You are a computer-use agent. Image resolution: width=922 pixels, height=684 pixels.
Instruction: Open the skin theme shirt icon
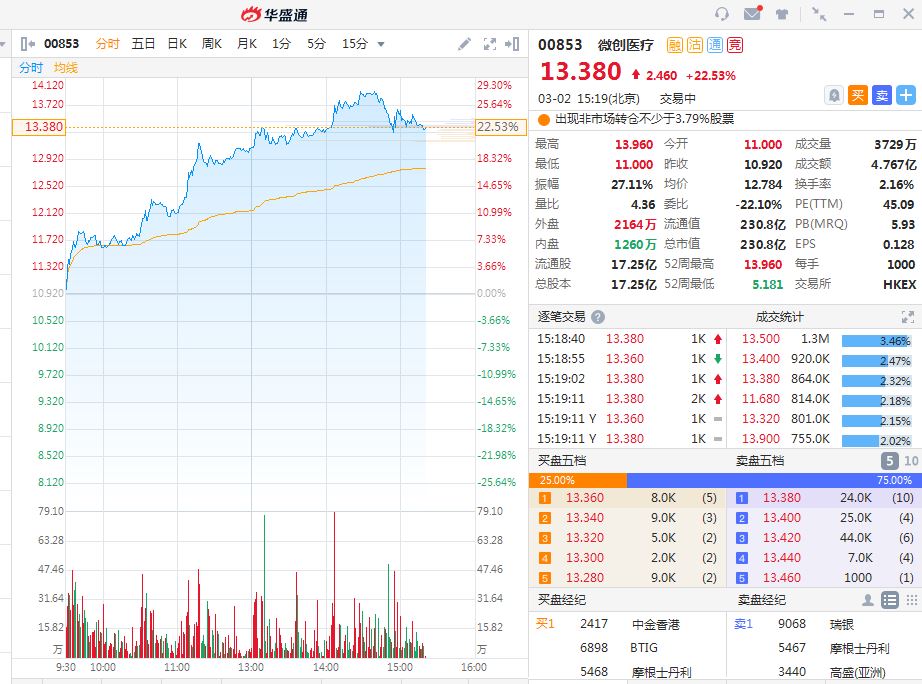tap(782, 14)
